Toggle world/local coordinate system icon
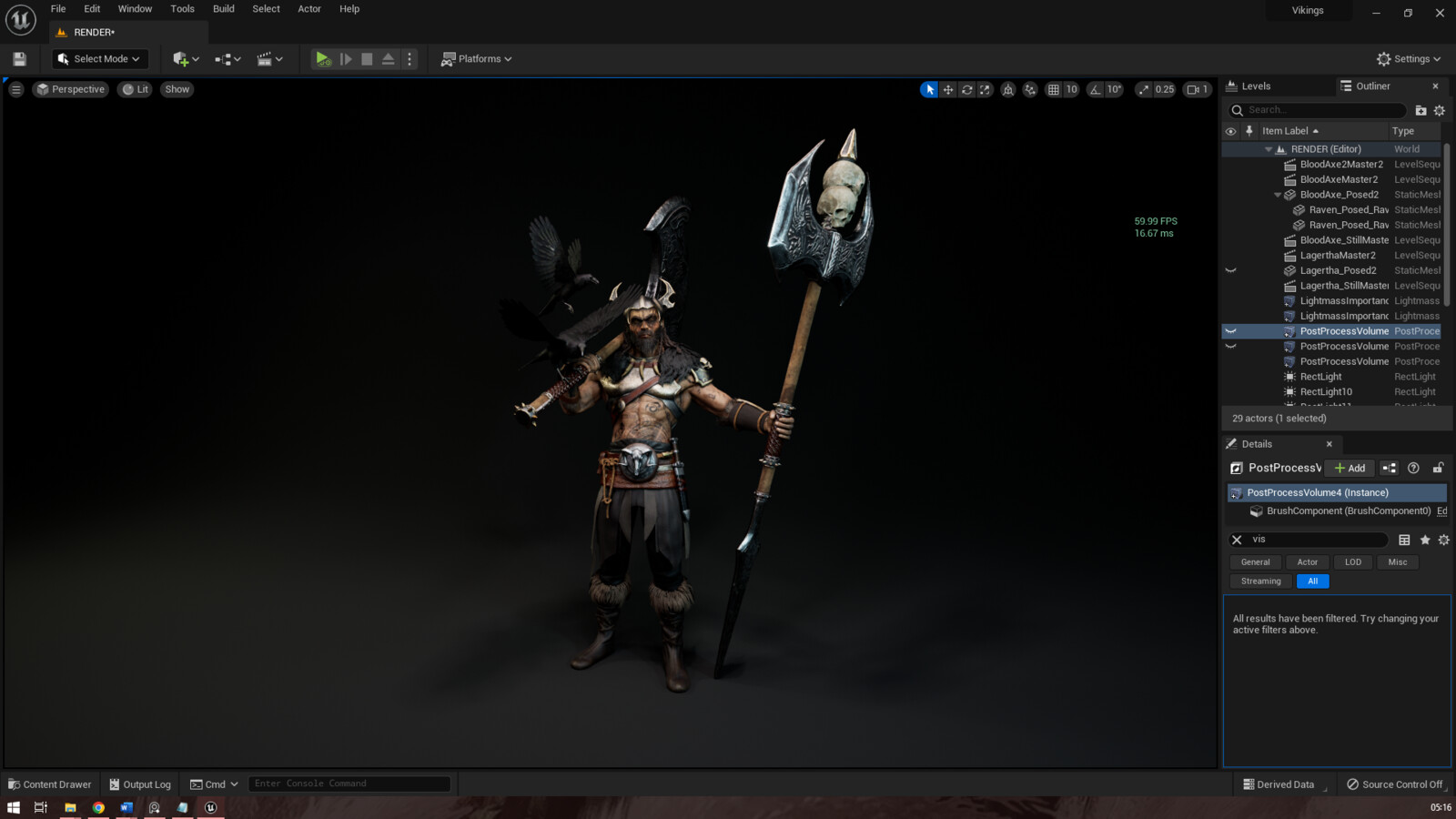Viewport: 1456px width, 819px height. tap(1008, 89)
